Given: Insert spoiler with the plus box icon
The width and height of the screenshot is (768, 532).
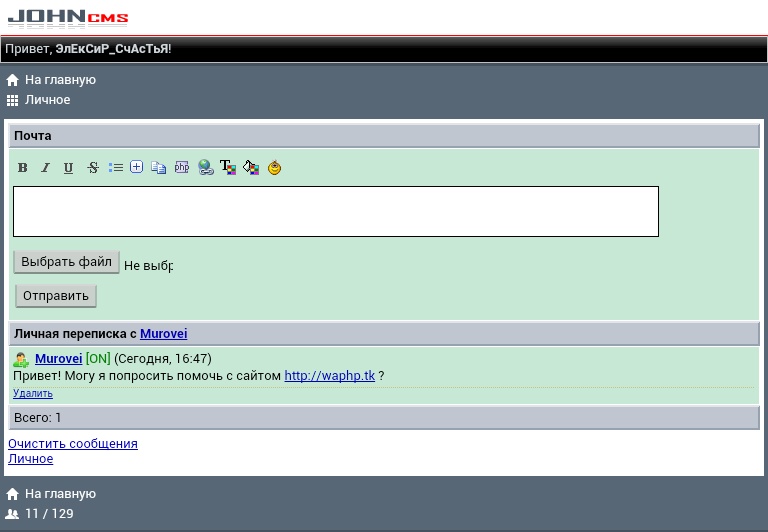Looking at the screenshot, I should (137, 167).
